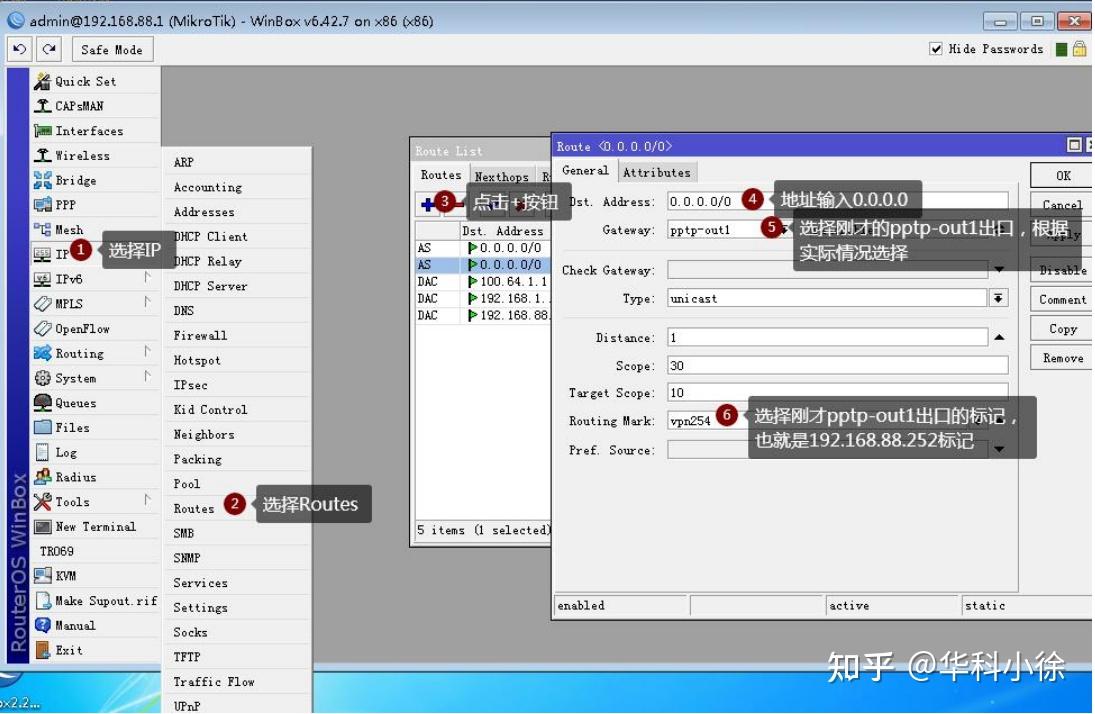The height and width of the screenshot is (714, 1095).
Task: Open Quick Set icon in sidebar
Action: coord(43,81)
